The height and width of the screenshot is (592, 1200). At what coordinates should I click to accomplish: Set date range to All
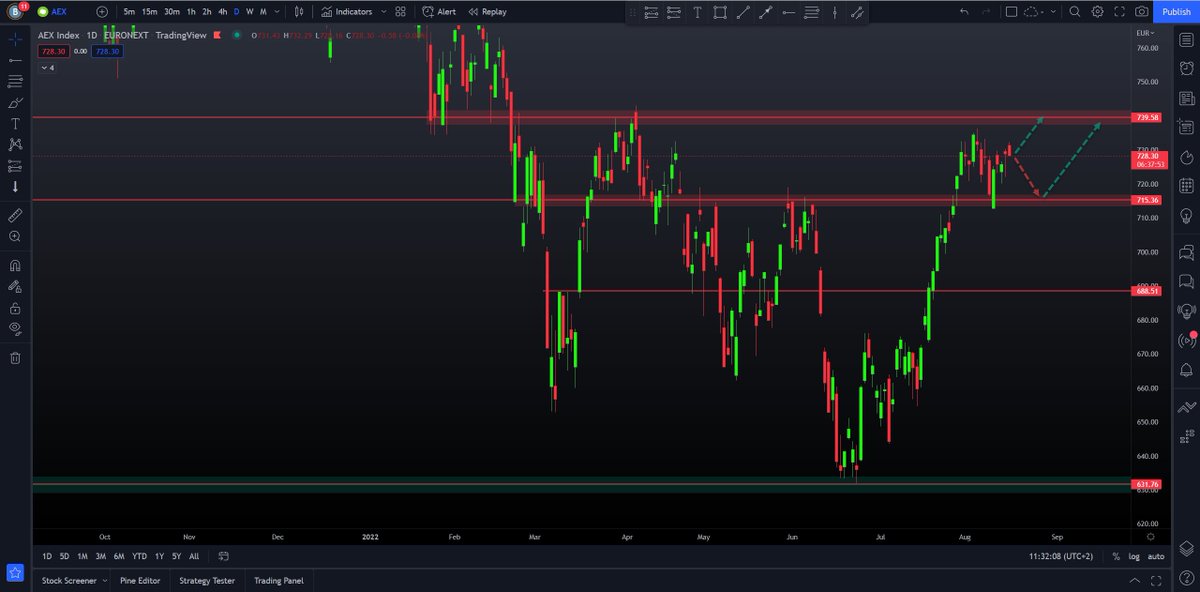pyautogui.click(x=194, y=556)
